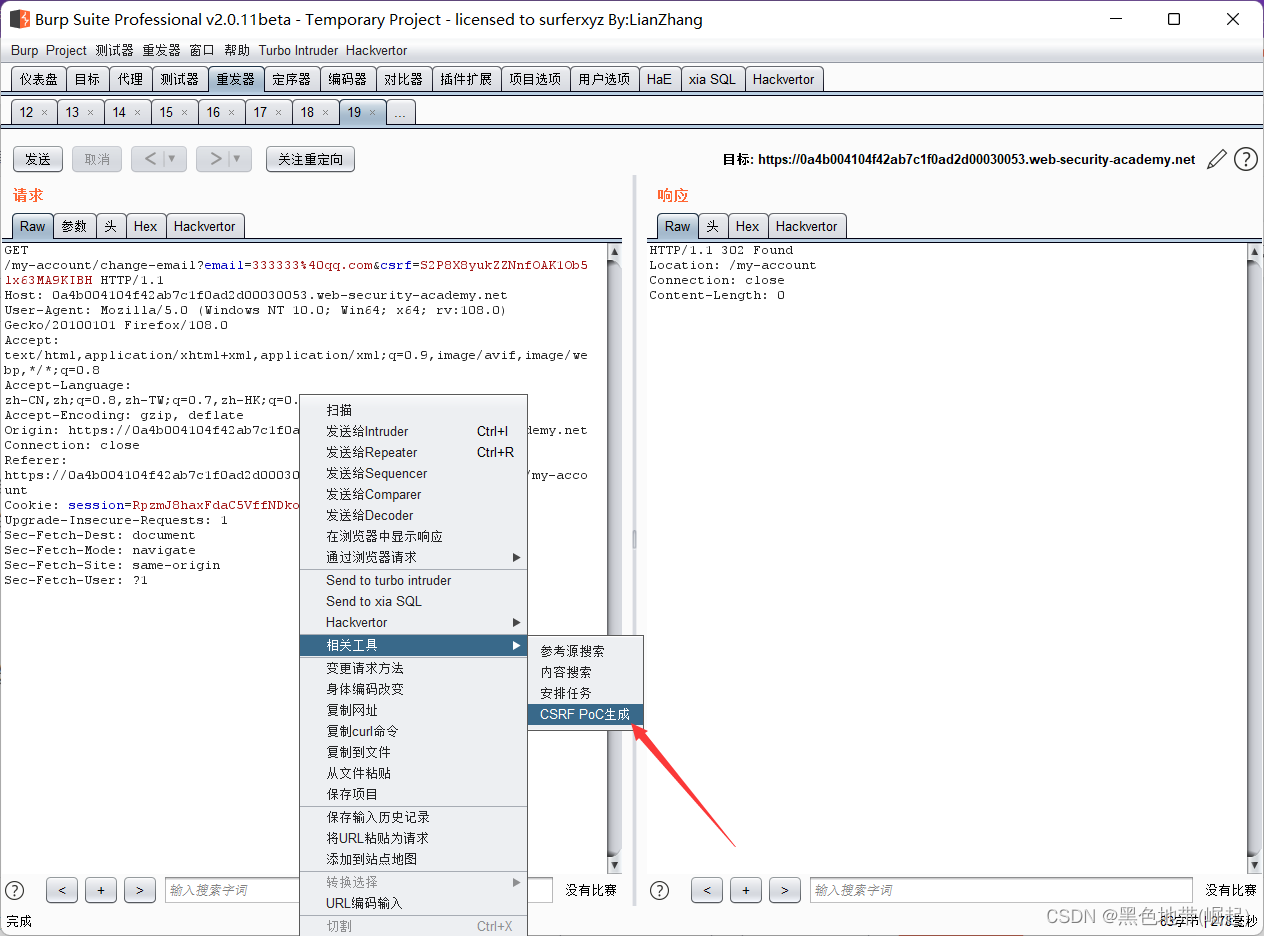Viewport: 1264px width, 936px height.
Task: Click the request pane vertical scrollbar
Action: (x=614, y=558)
